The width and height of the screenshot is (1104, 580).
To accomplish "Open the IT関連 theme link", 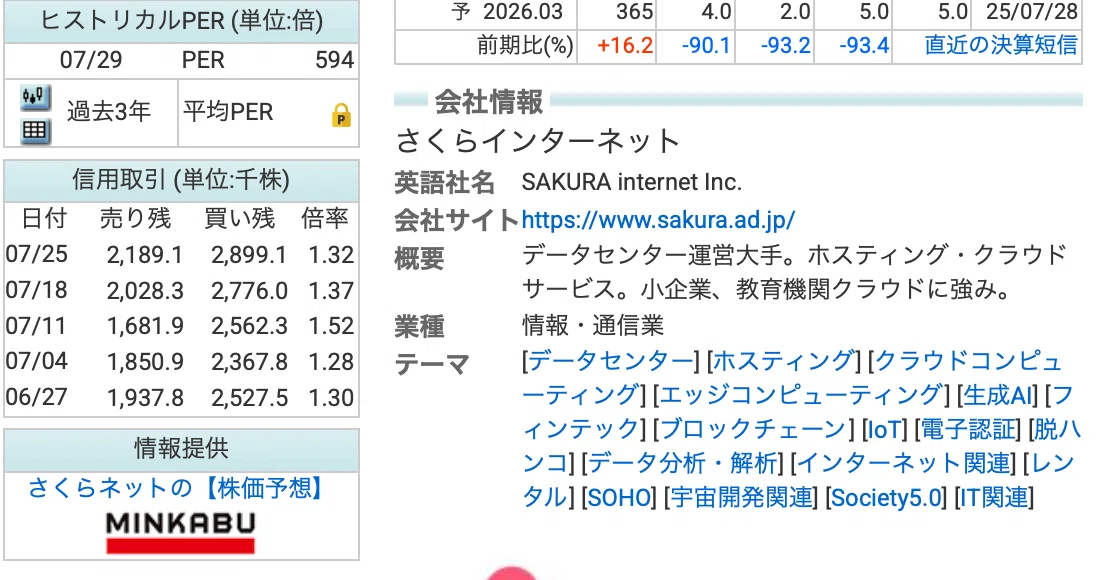I will point(993,498).
